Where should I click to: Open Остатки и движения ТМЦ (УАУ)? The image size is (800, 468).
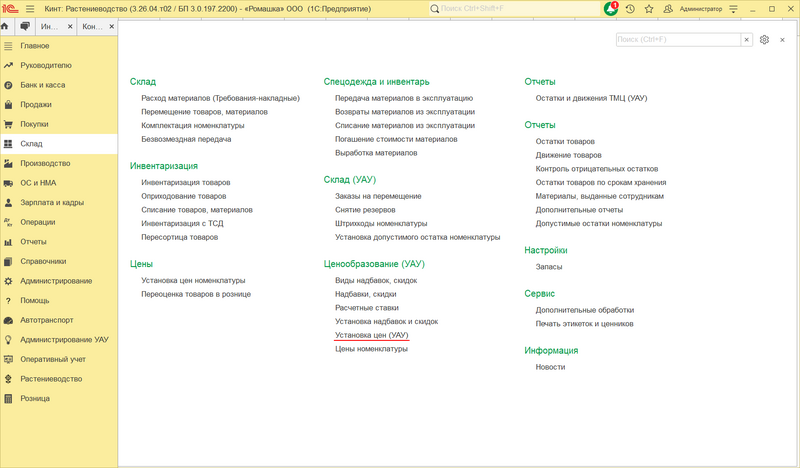tap(591, 98)
